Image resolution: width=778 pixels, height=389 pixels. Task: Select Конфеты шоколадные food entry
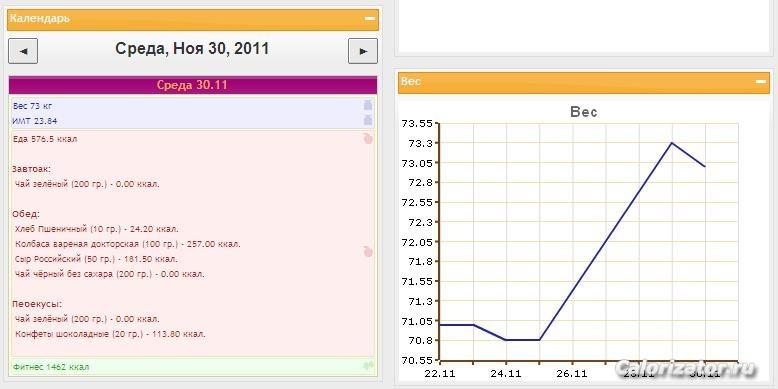[110, 334]
